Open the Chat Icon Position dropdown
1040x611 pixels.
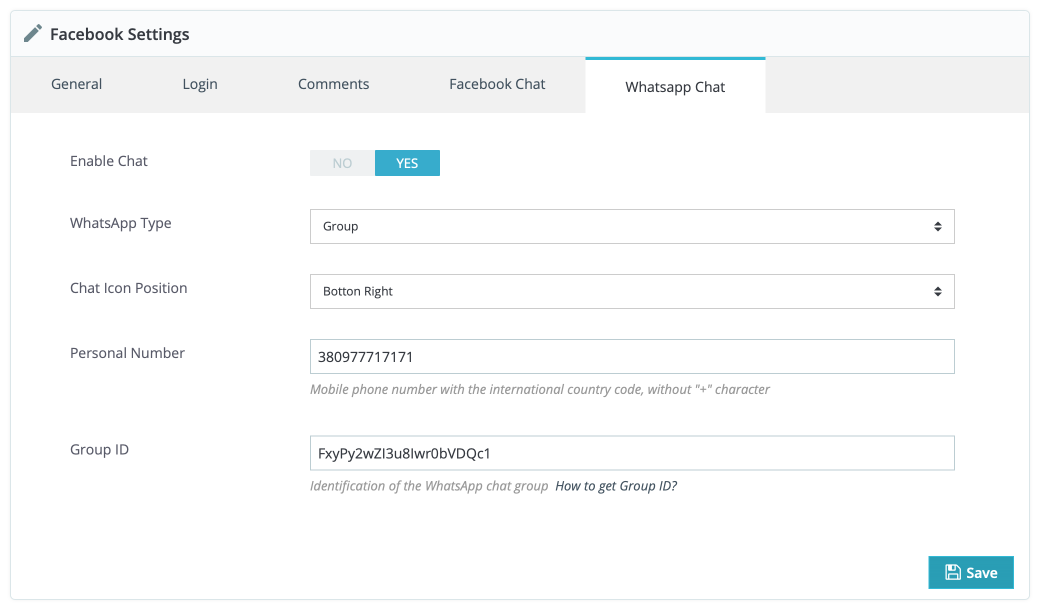(632, 291)
